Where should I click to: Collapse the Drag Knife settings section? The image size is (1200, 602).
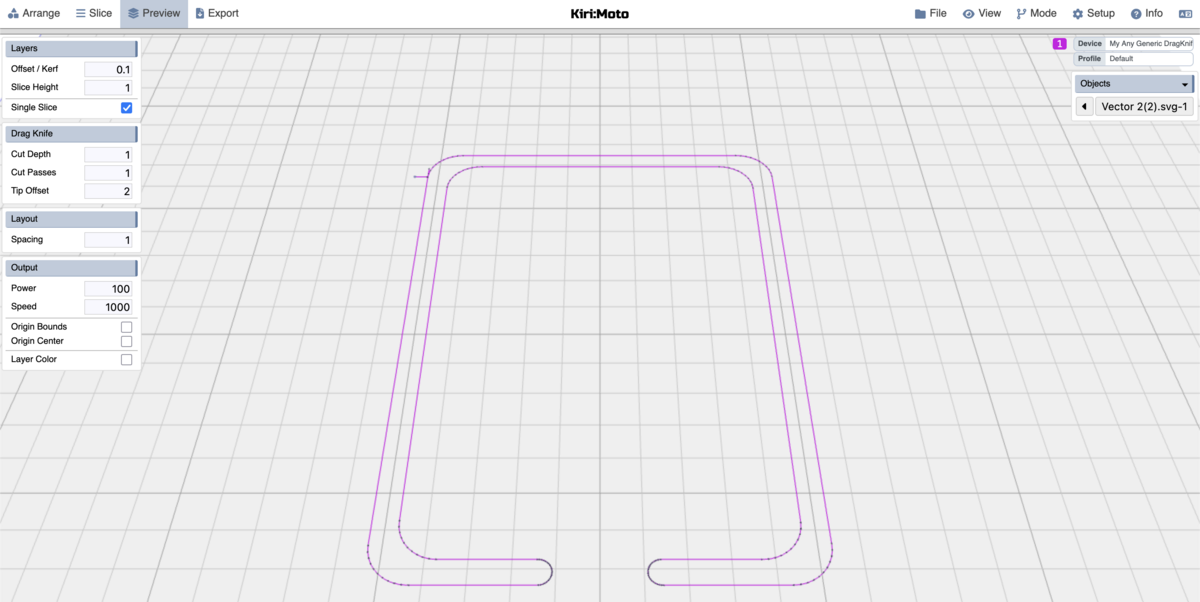(x=70, y=133)
